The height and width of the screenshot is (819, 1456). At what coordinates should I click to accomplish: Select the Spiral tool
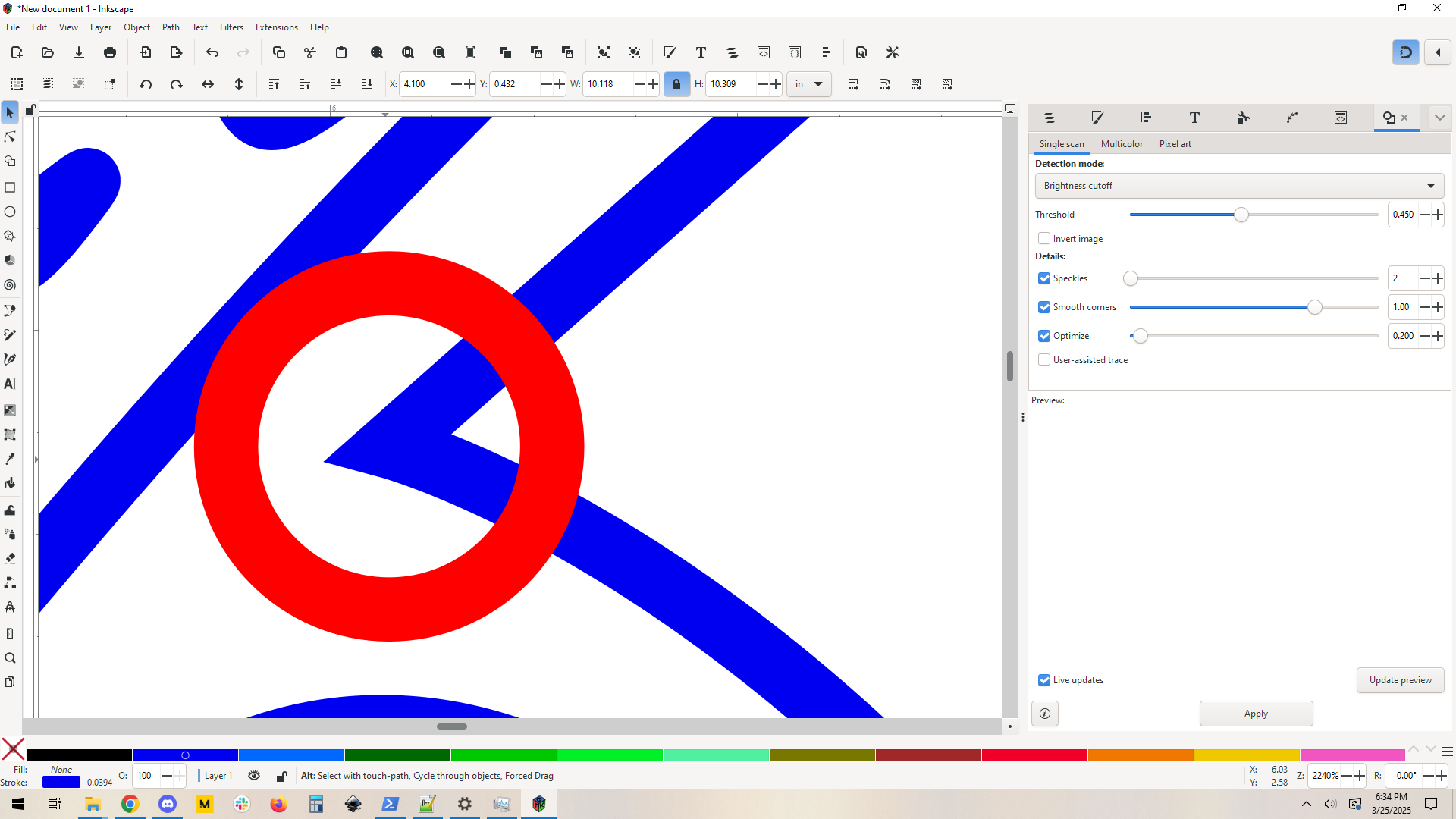[10, 285]
